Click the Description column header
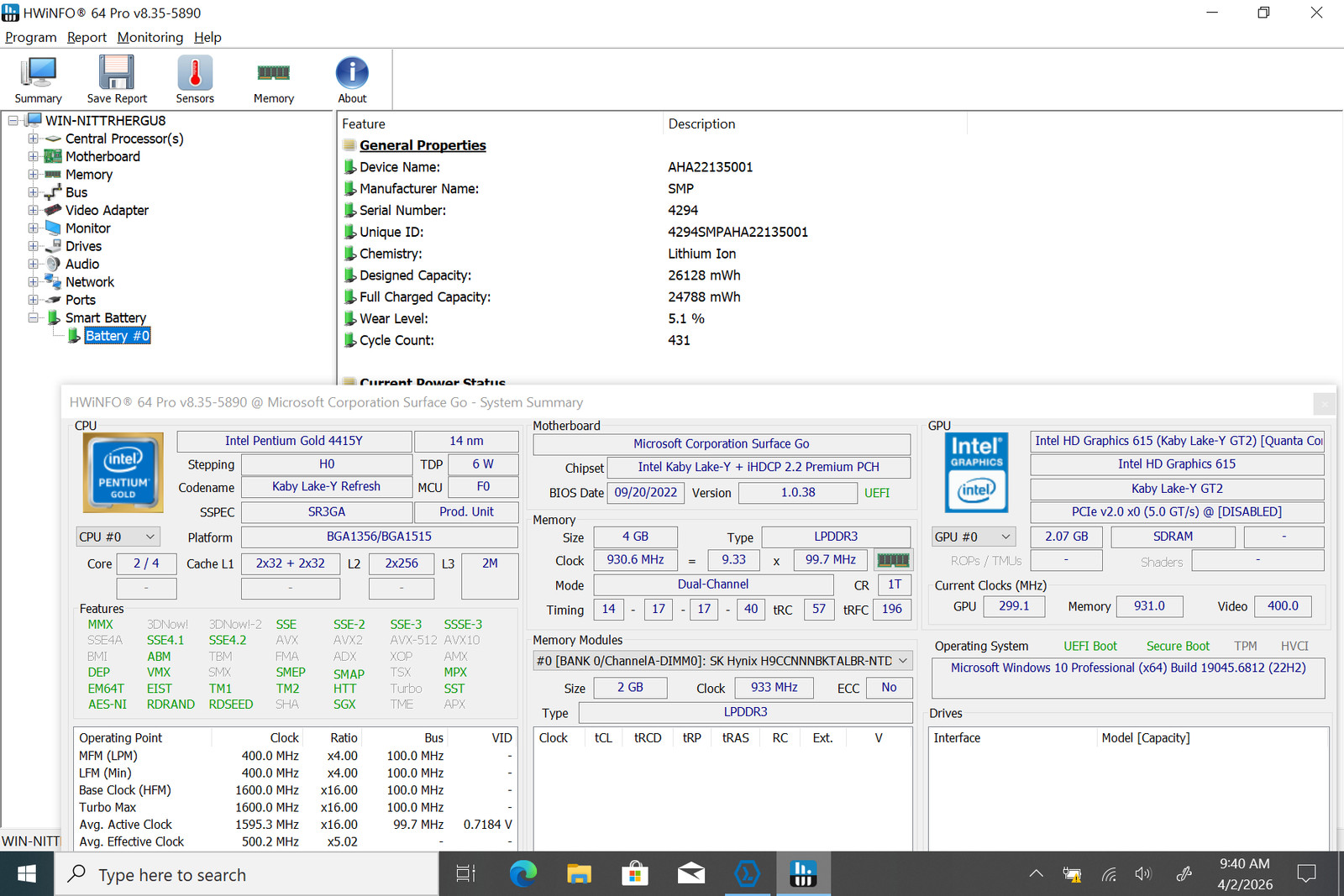The image size is (1344, 896). click(816, 123)
